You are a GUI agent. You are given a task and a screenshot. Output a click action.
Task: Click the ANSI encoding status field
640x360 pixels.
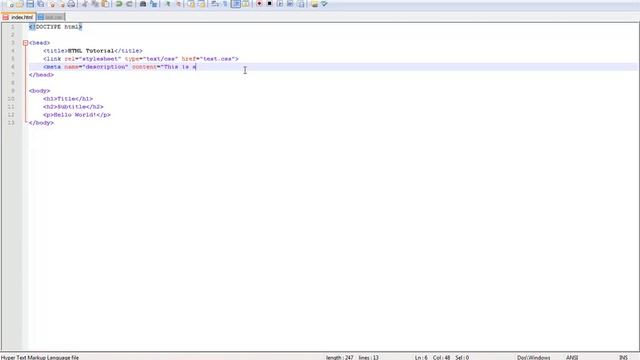pos(572,357)
